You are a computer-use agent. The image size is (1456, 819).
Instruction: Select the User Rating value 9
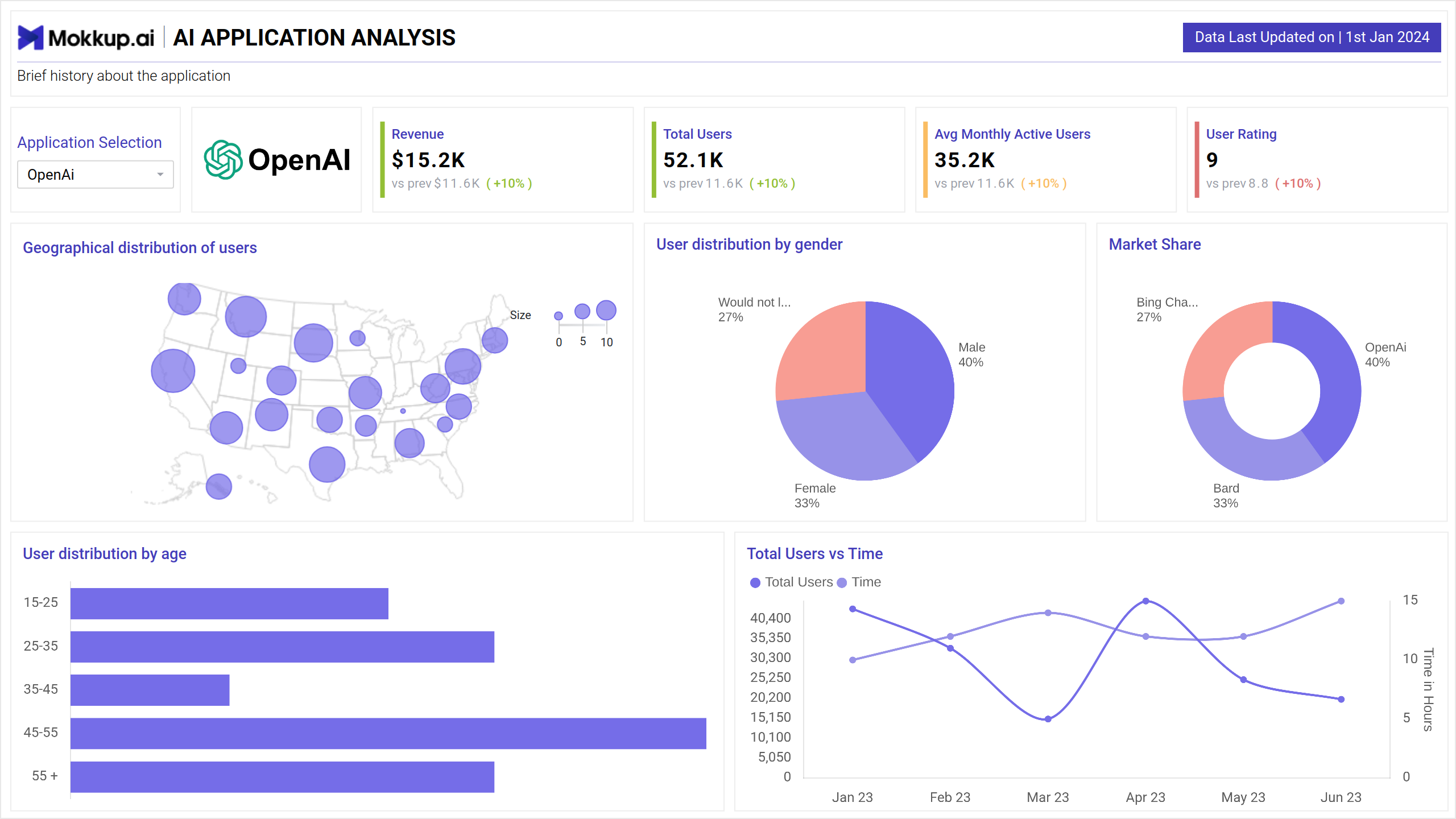[1212, 160]
